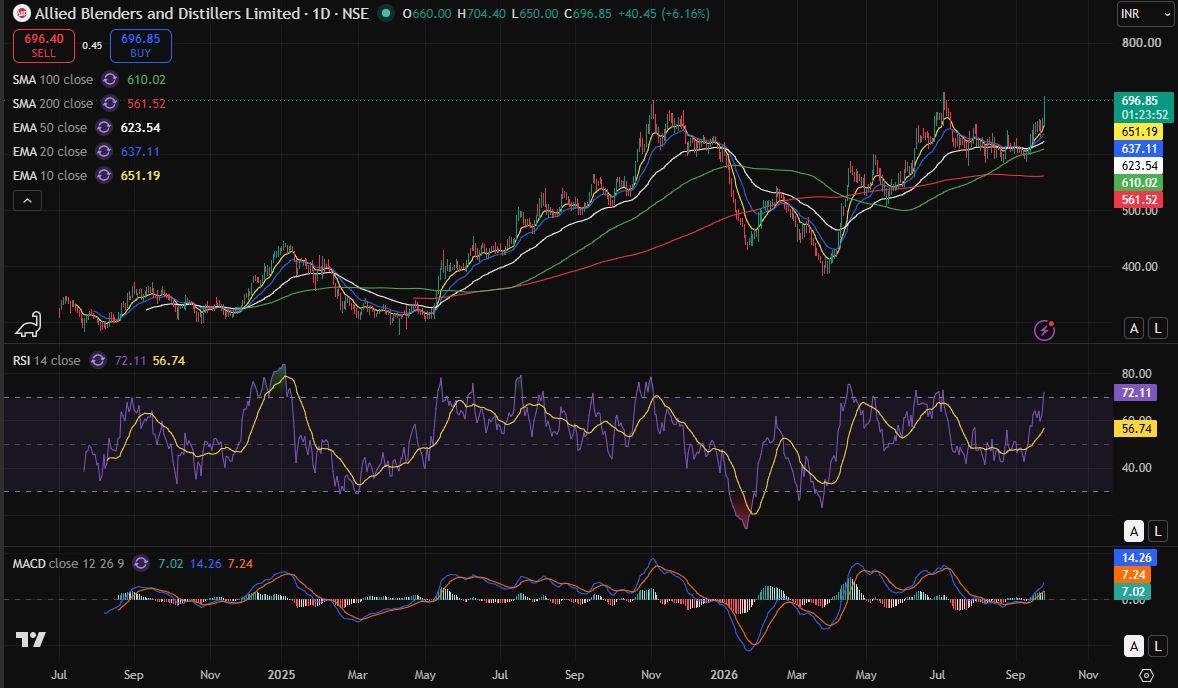
Task: Click the blue BUY 696.85 button
Action: pos(140,46)
